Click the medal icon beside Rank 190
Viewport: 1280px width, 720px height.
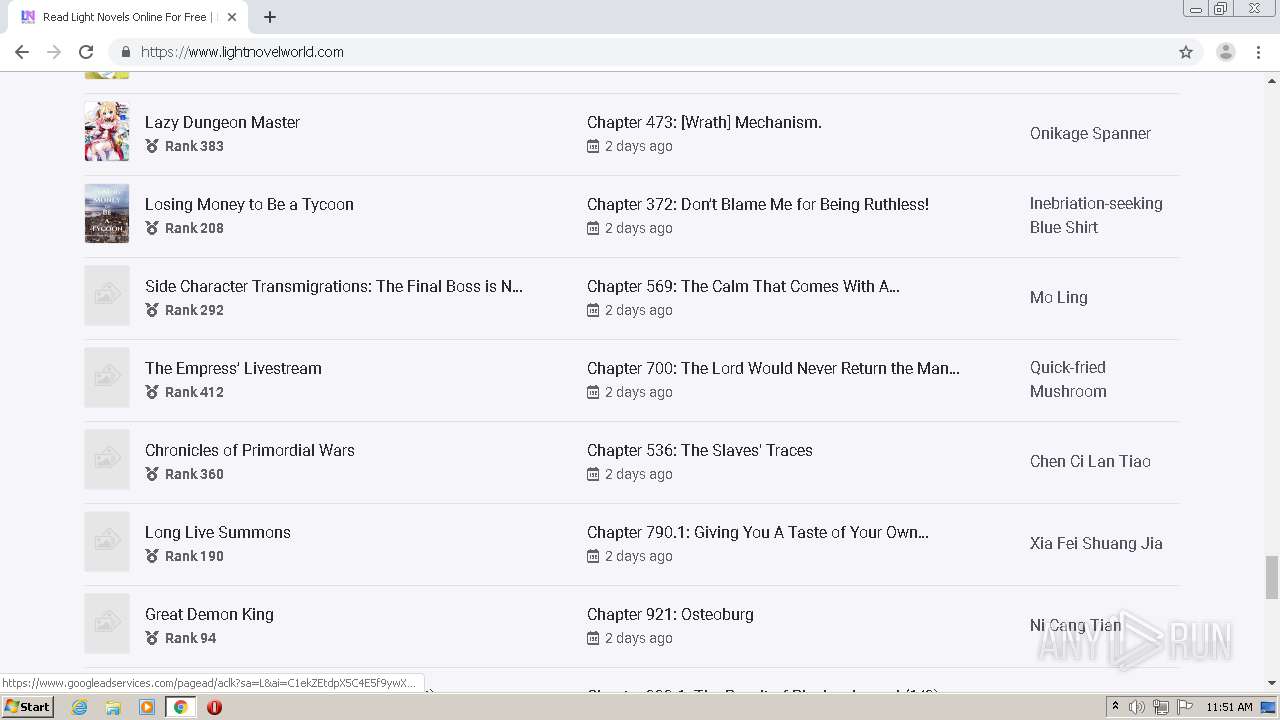pyautogui.click(x=152, y=556)
